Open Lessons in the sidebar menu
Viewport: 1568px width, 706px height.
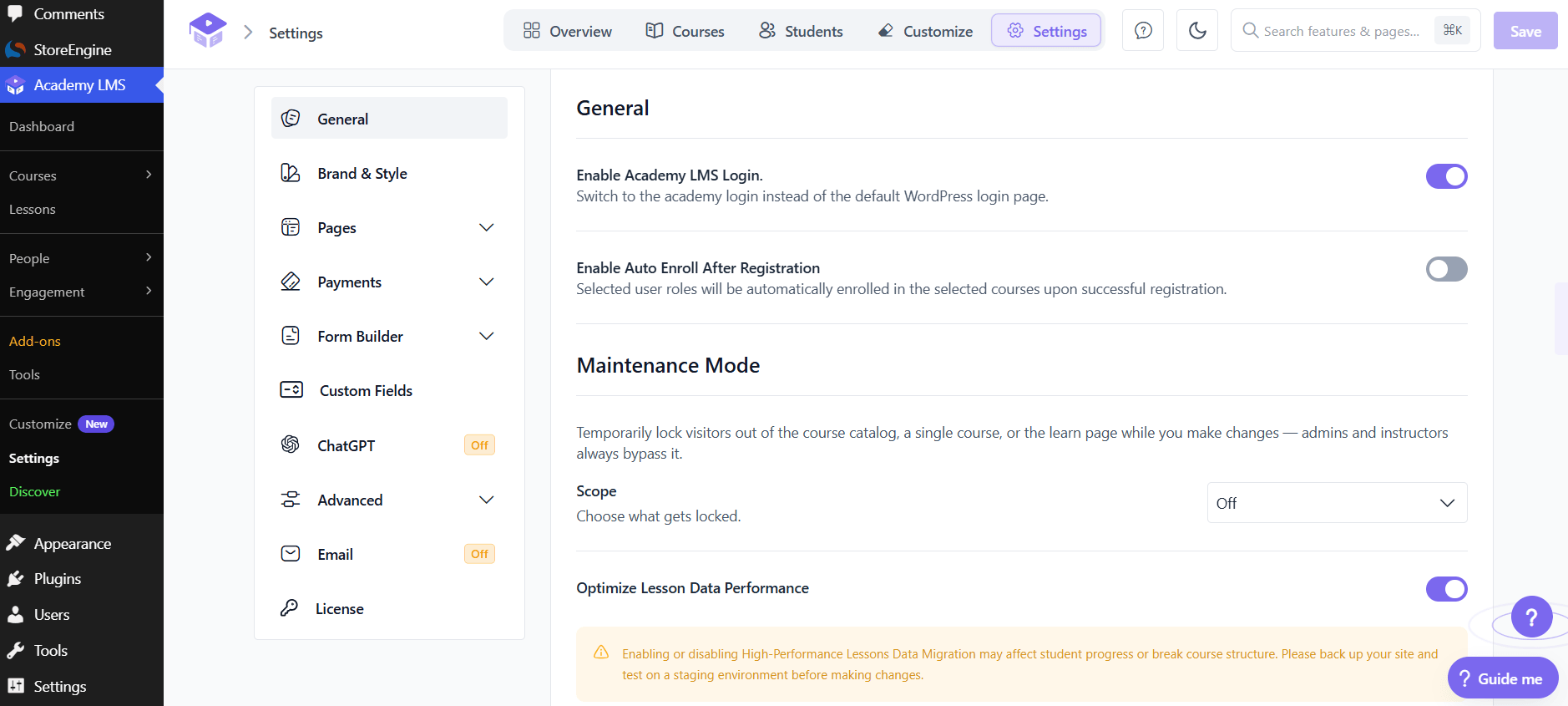(33, 209)
